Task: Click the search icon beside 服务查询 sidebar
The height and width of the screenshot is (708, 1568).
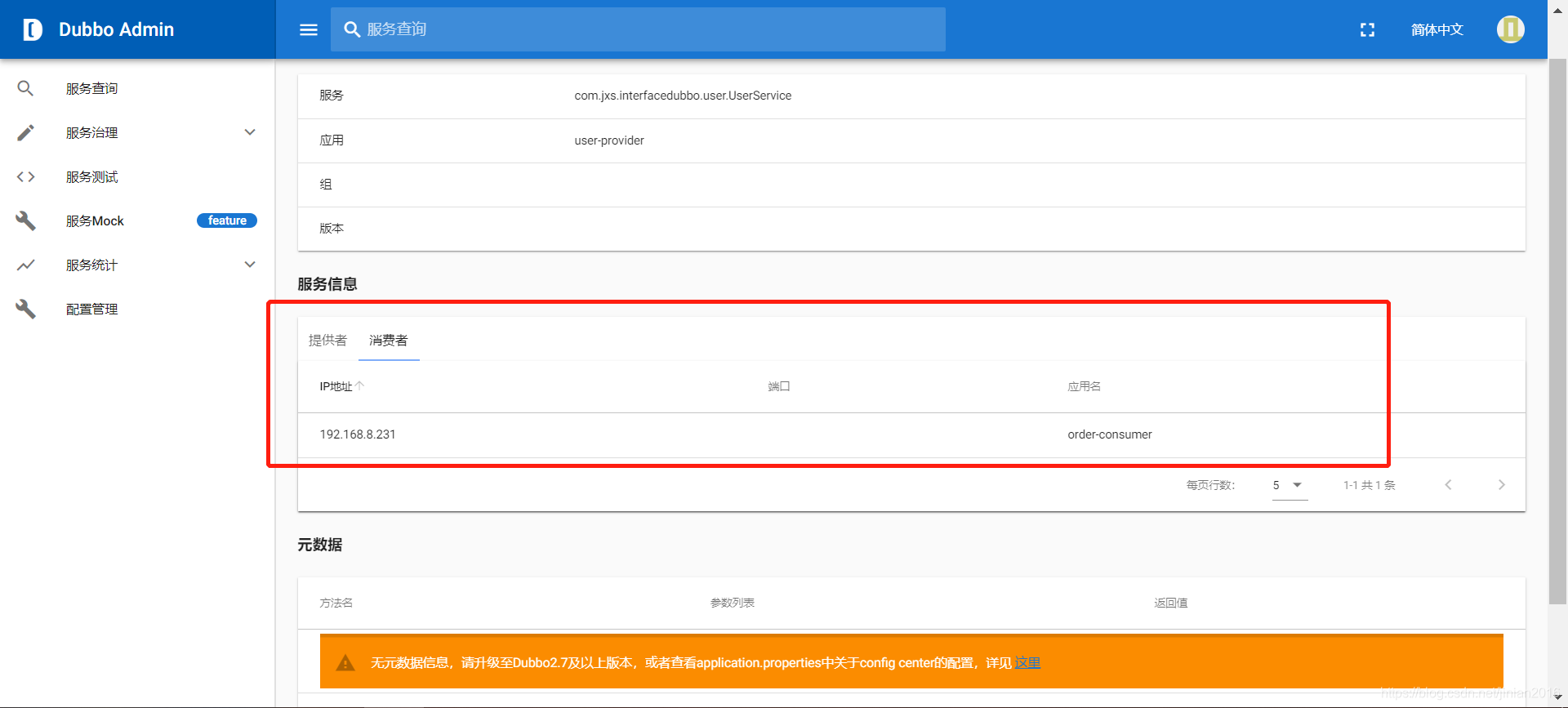Action: point(25,88)
